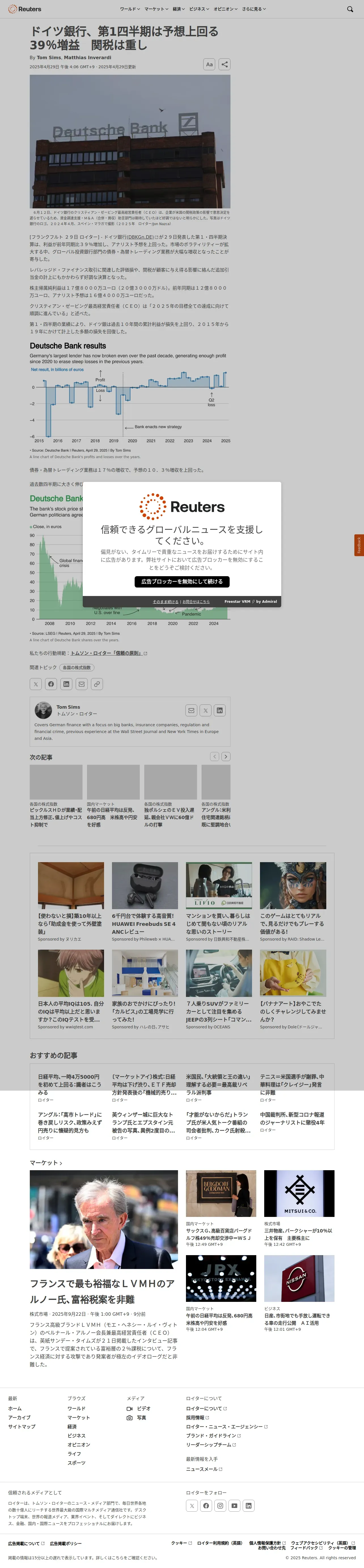Expand the 経済 header dropdown
The image size is (364, 1568).
179,9
